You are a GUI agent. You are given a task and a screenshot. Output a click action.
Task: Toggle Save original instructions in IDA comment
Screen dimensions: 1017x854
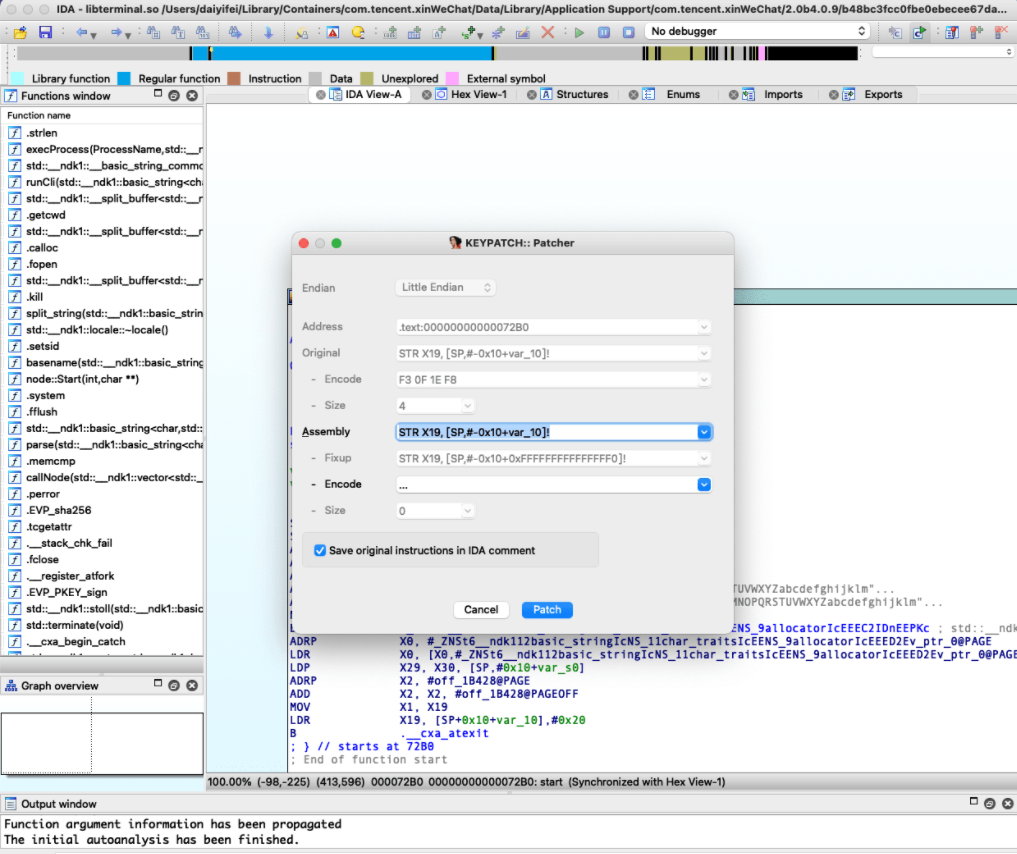pyautogui.click(x=320, y=551)
